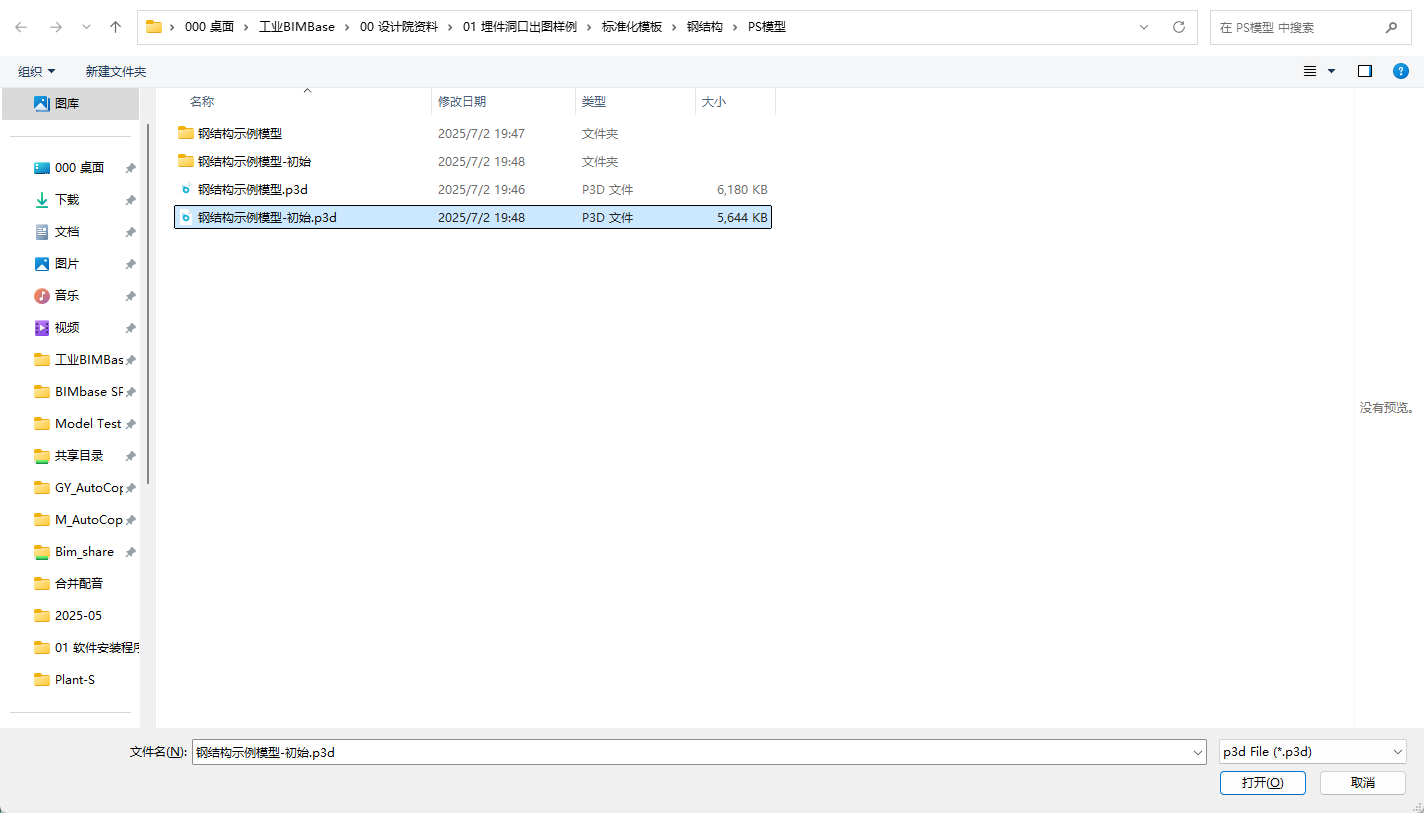Expand chevron after 00 设计院资料 in address bar

tap(450, 27)
